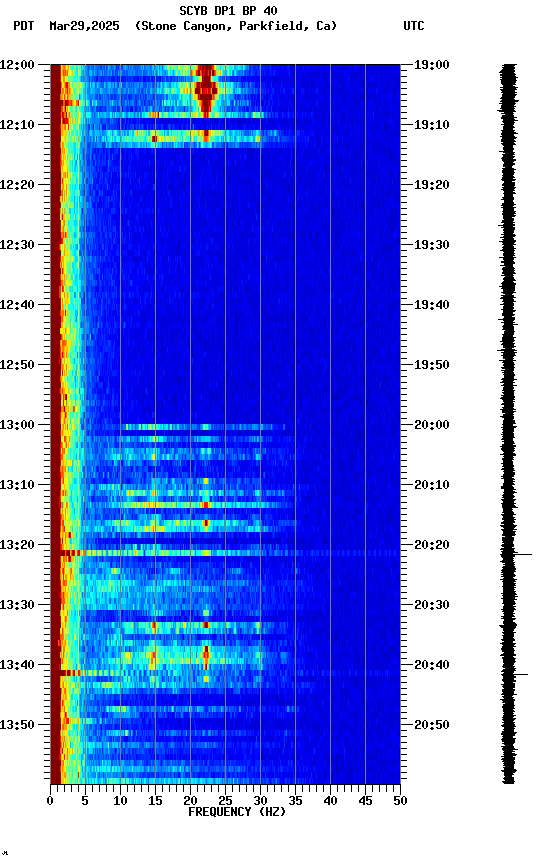Click the "13:50" PDT time label
Viewport: 552px width, 864px height.
(17, 725)
